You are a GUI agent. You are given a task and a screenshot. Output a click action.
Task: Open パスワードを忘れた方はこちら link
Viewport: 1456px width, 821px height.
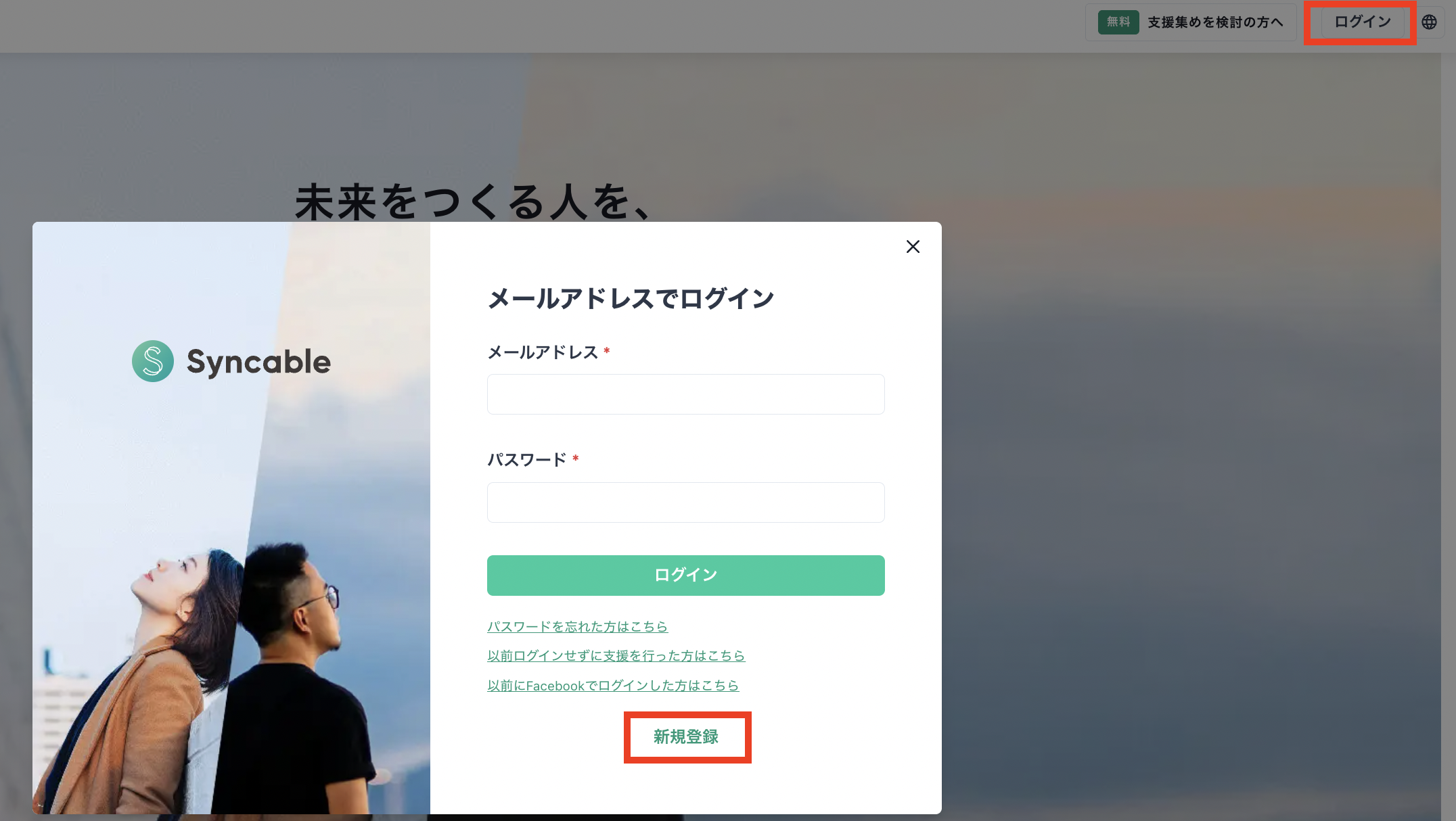tap(577, 627)
